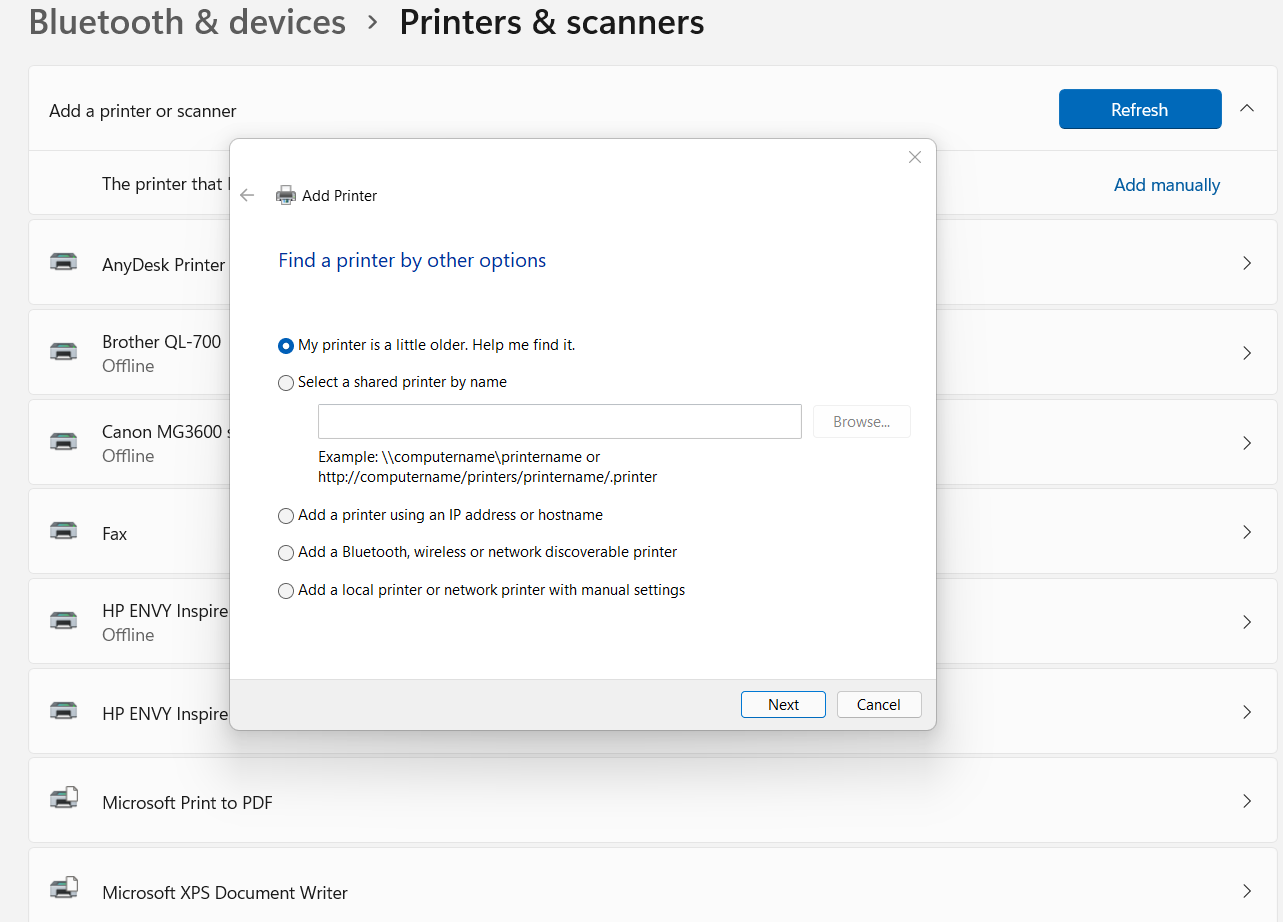Click the shared printer name text field
1283x922 pixels.
560,422
